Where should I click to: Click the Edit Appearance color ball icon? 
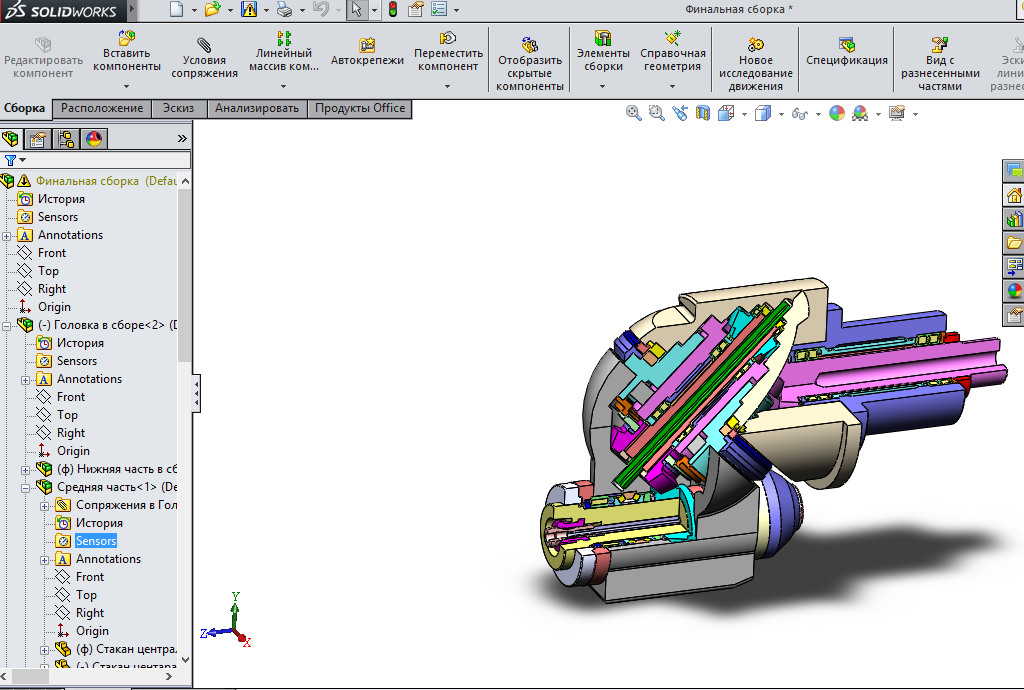[837, 113]
